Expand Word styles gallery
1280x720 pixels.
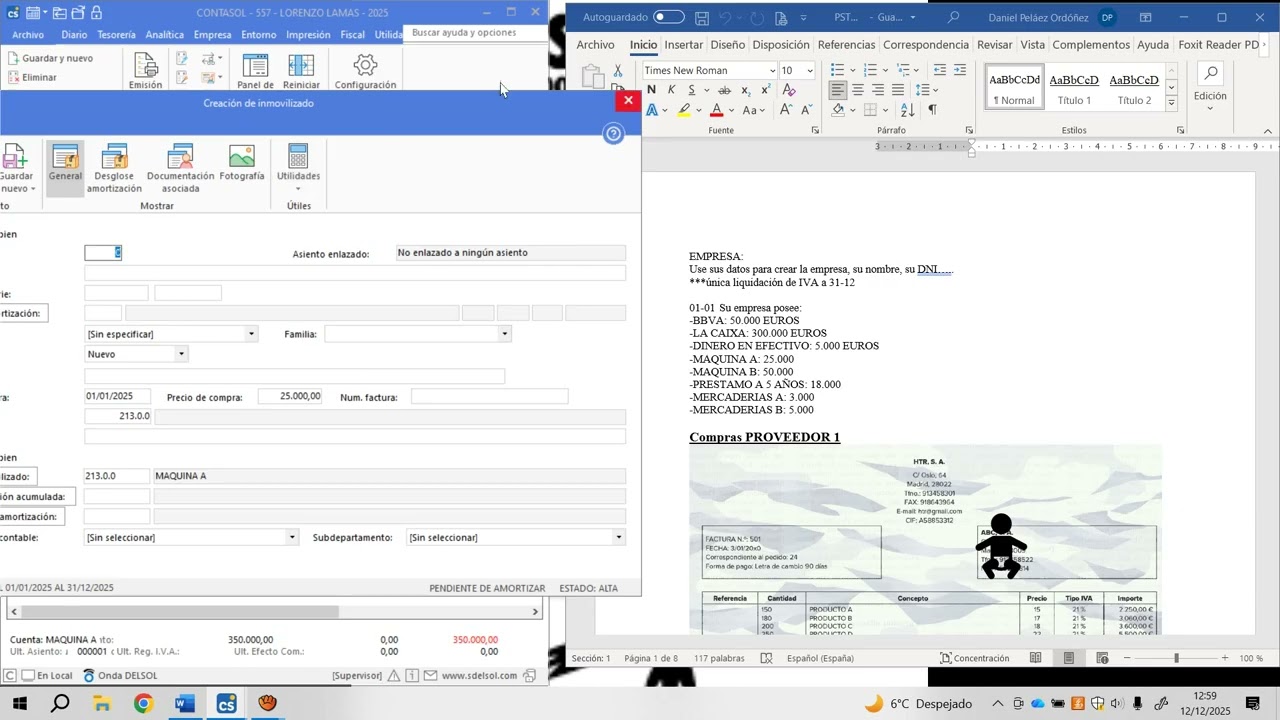point(1171,103)
